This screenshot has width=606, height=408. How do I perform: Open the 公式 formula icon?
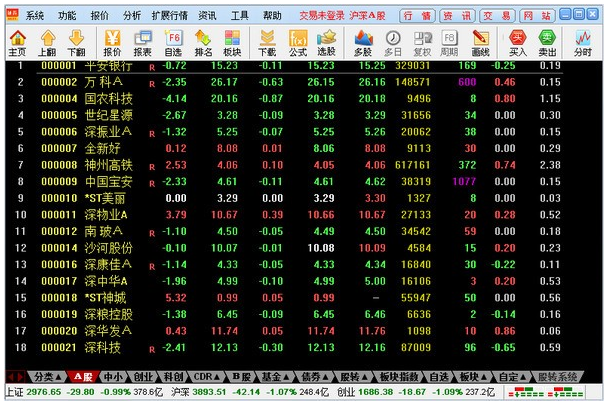298,43
